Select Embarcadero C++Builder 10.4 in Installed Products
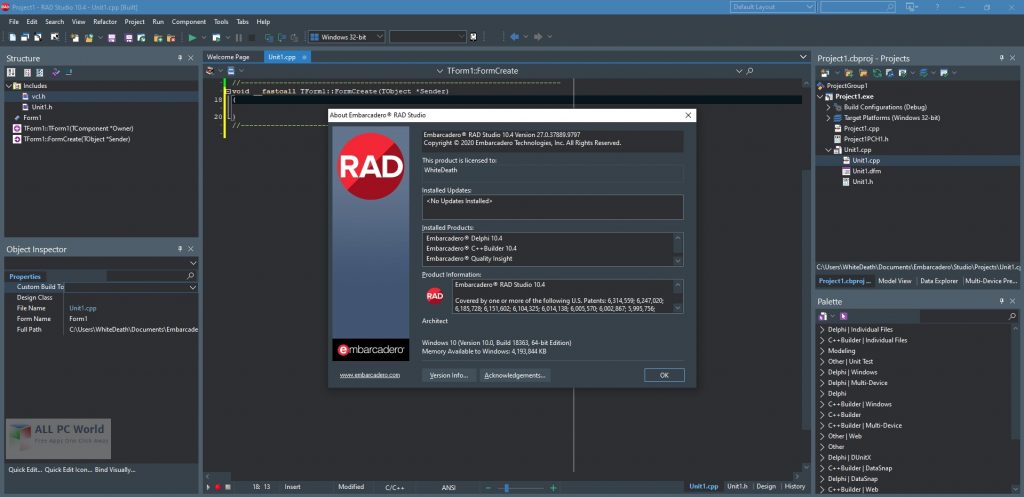This screenshot has width=1024, height=497. pyautogui.click(x=472, y=248)
